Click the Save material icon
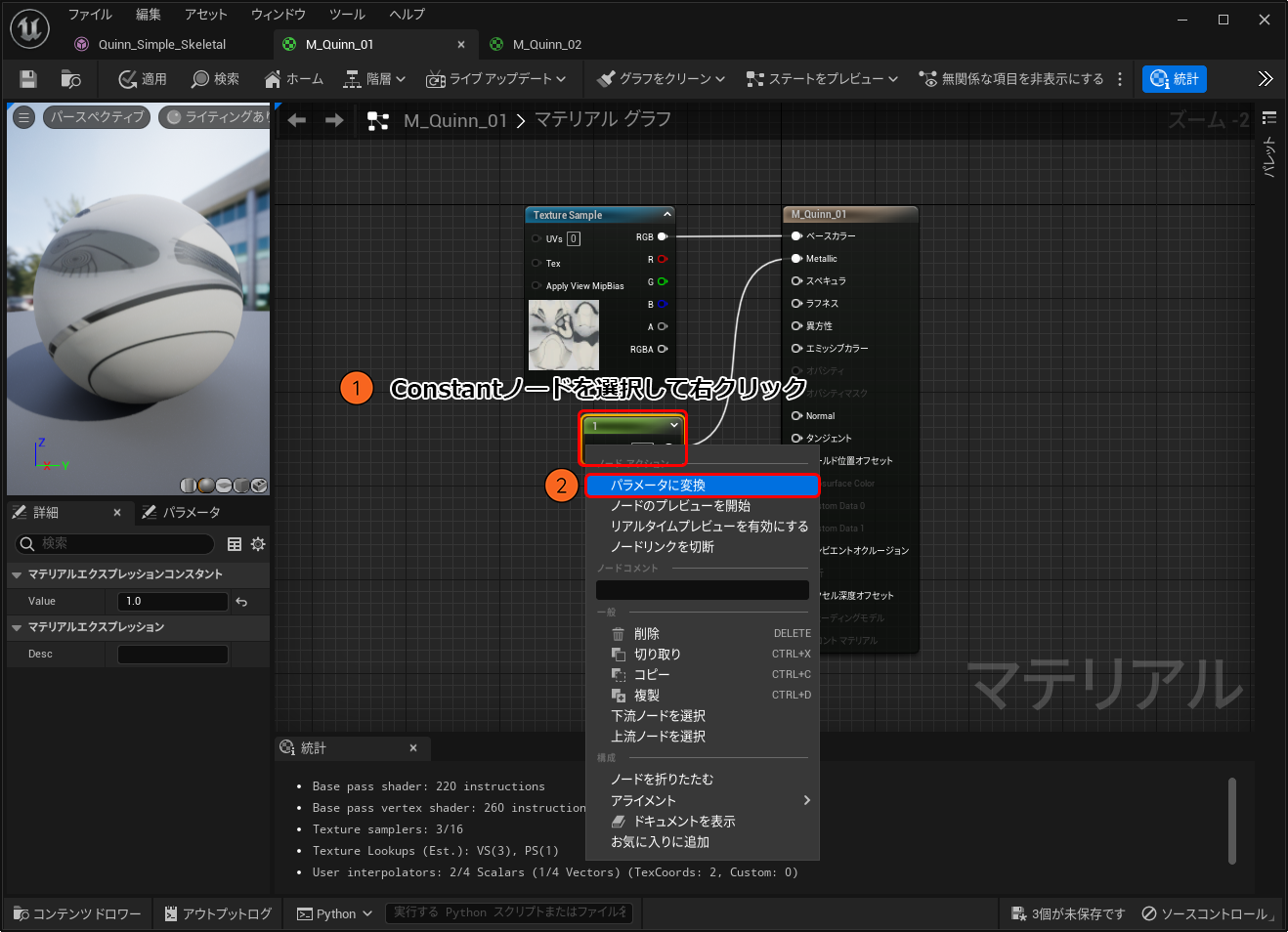The width and height of the screenshot is (1288, 932). tap(28, 79)
